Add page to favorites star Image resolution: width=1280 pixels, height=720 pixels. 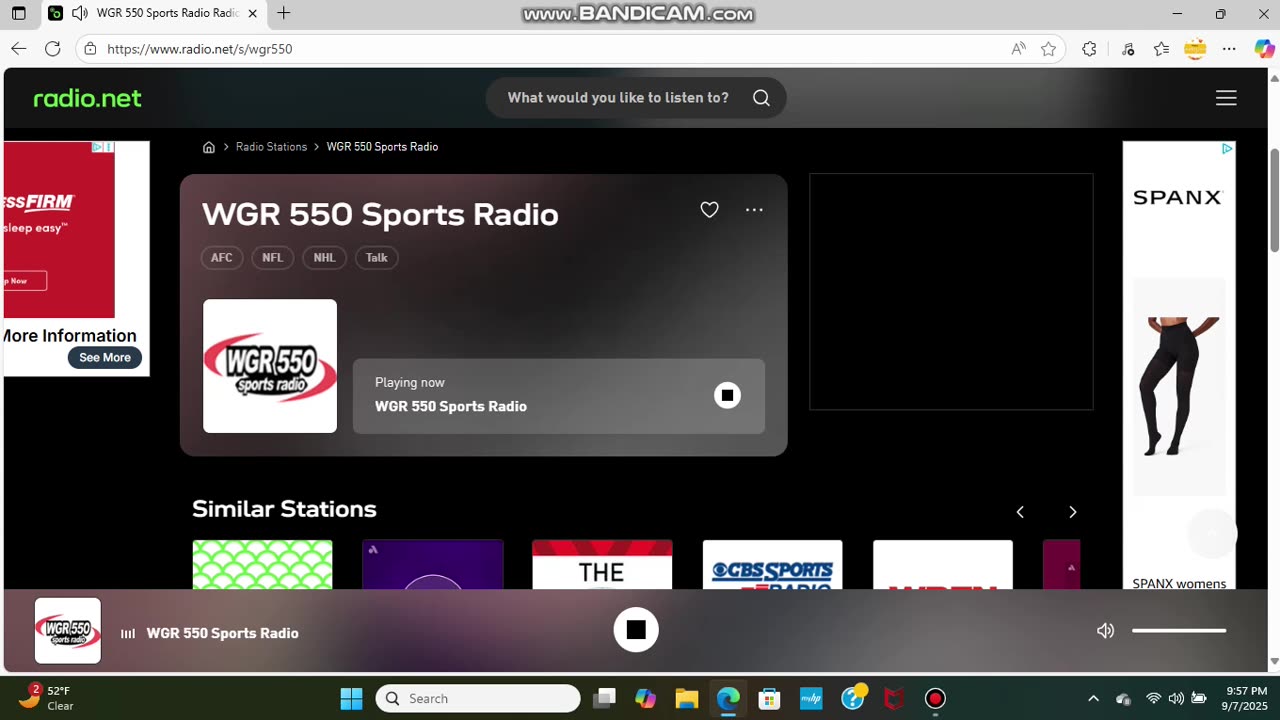[x=1048, y=49]
